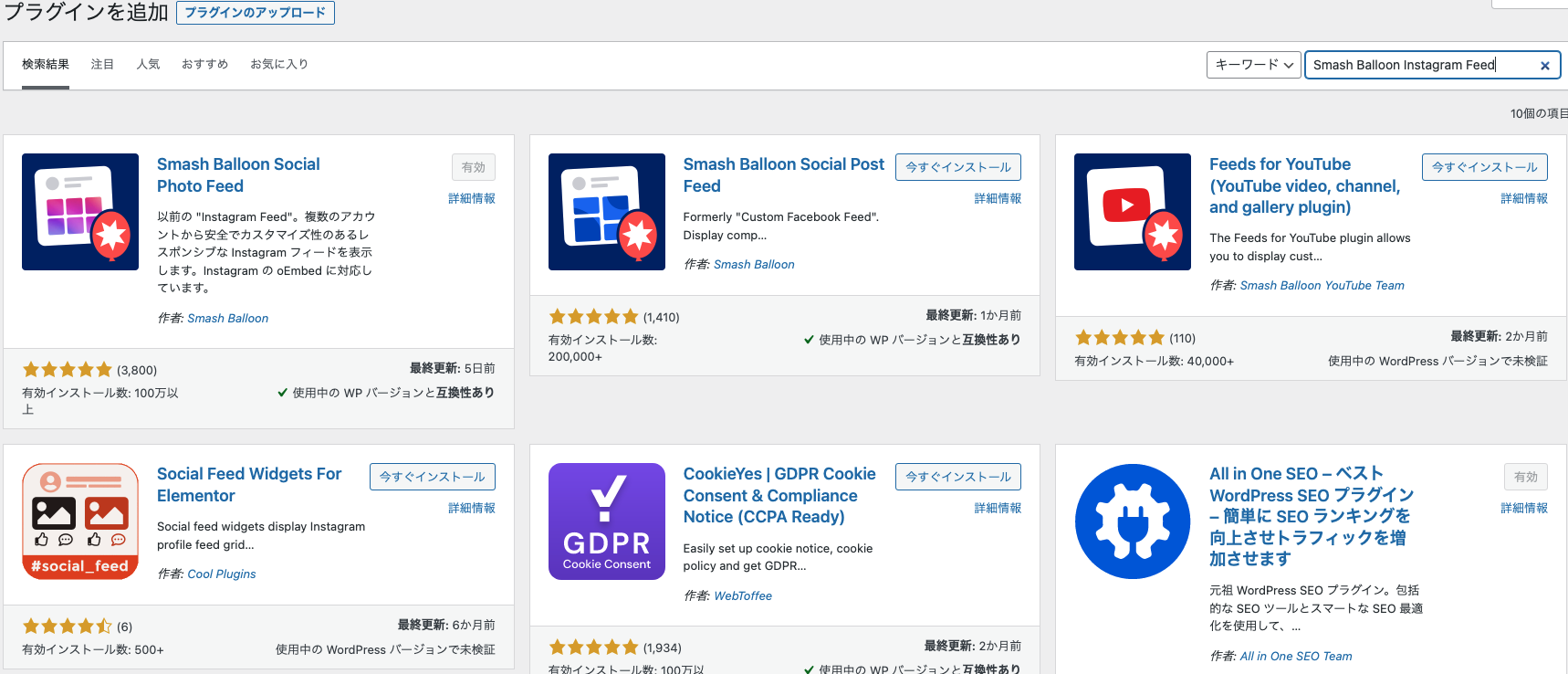Open 詳細情報 for CookieYes GDPR Cookie Consent
This screenshot has height=674, width=1568.
click(998, 508)
